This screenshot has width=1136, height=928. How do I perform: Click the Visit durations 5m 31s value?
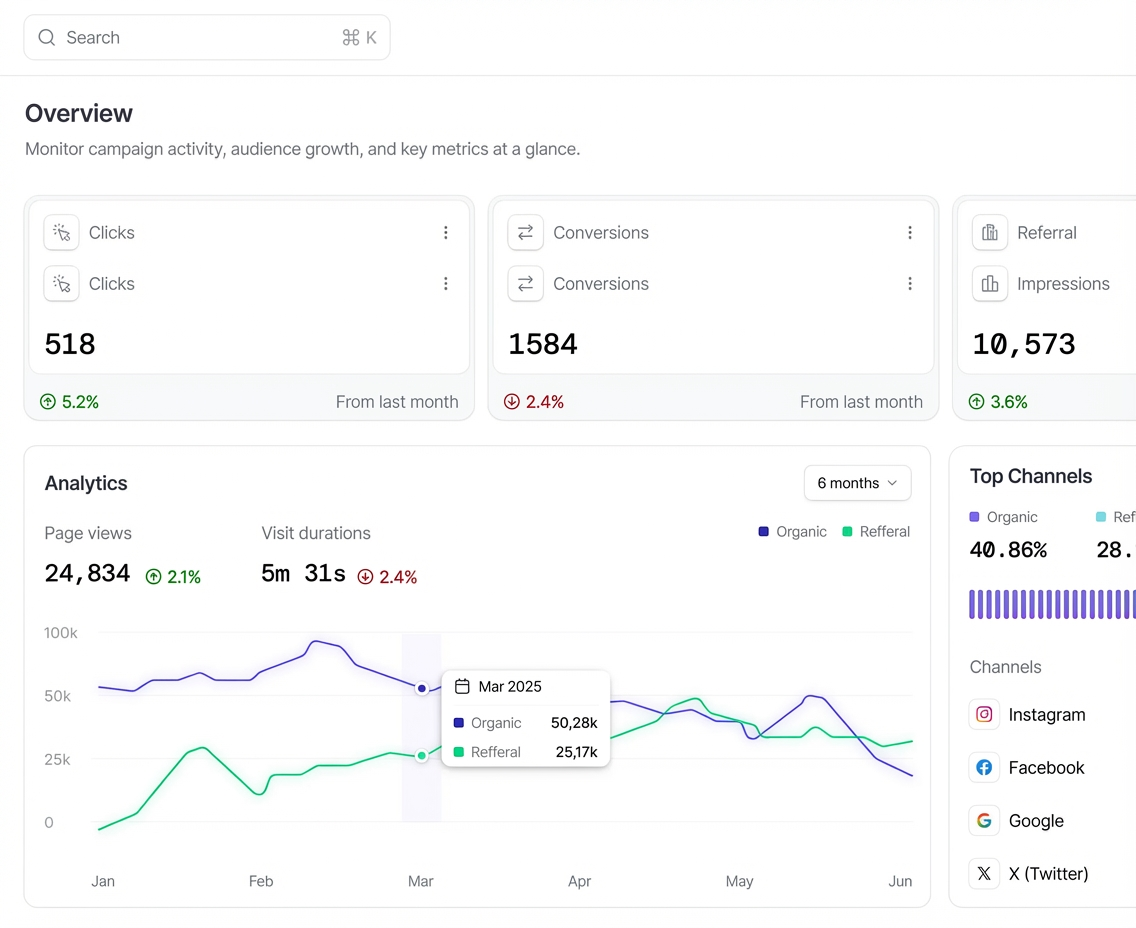[x=303, y=574]
